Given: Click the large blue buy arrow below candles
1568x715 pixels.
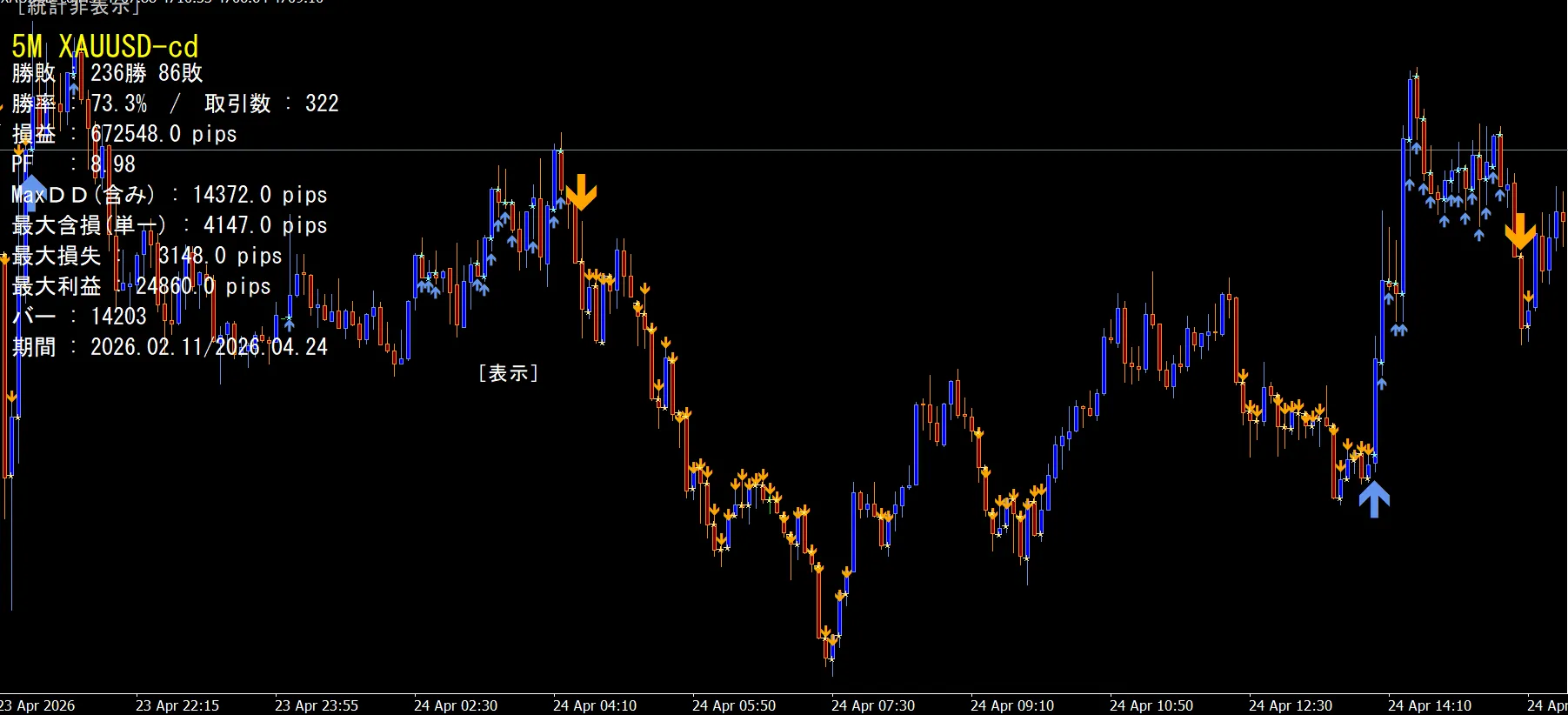Looking at the screenshot, I should click(x=1373, y=499).
